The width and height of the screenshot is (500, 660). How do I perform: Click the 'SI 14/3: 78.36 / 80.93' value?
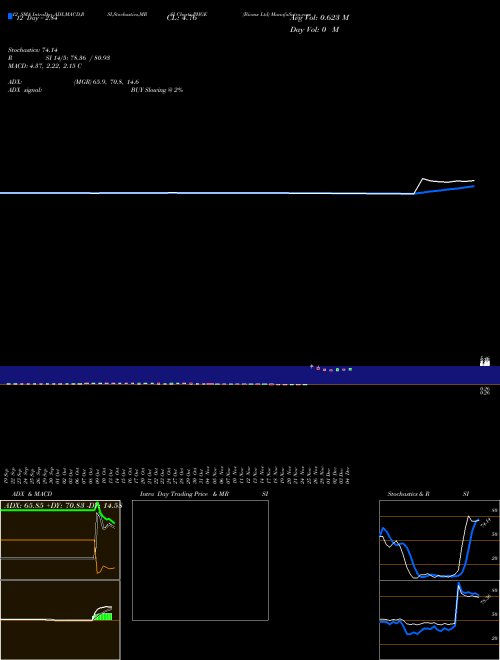pyautogui.click(x=78, y=58)
